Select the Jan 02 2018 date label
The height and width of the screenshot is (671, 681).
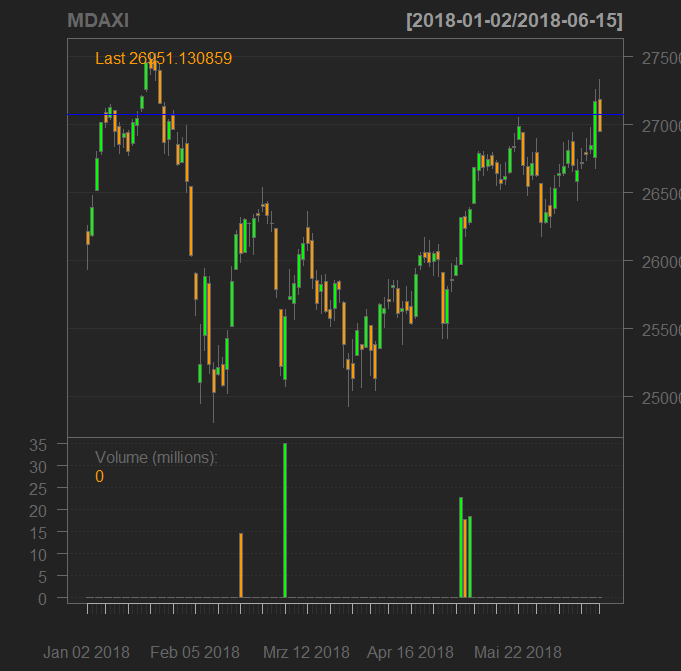tap(86, 652)
